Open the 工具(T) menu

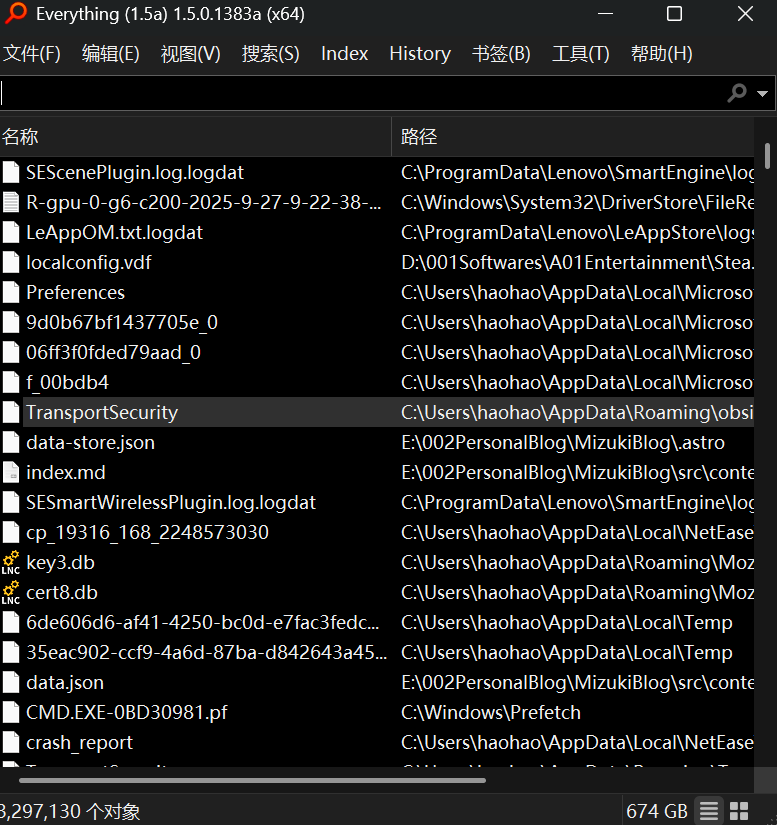click(x=581, y=54)
